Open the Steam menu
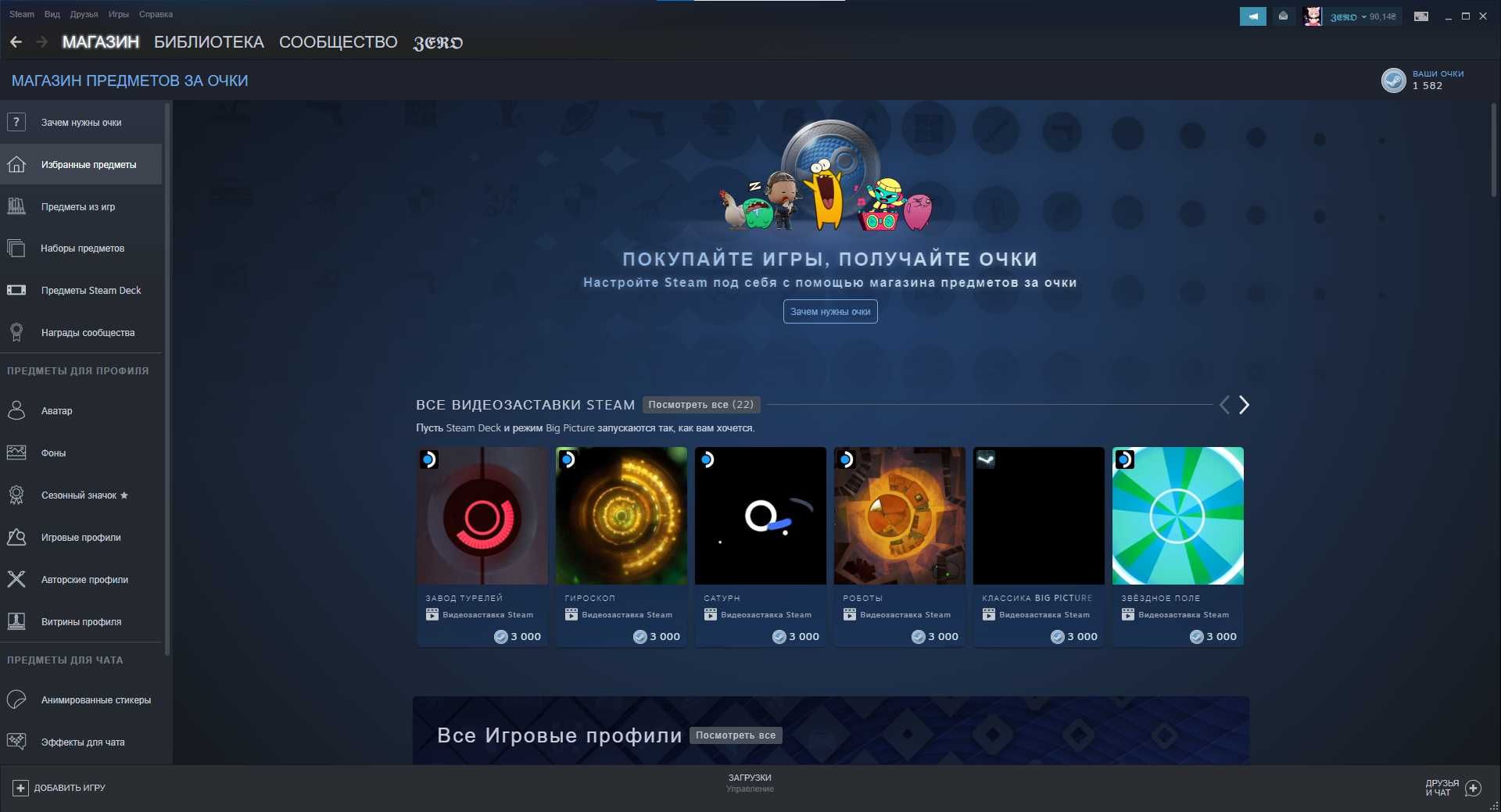The height and width of the screenshot is (812, 1501). click(x=22, y=14)
